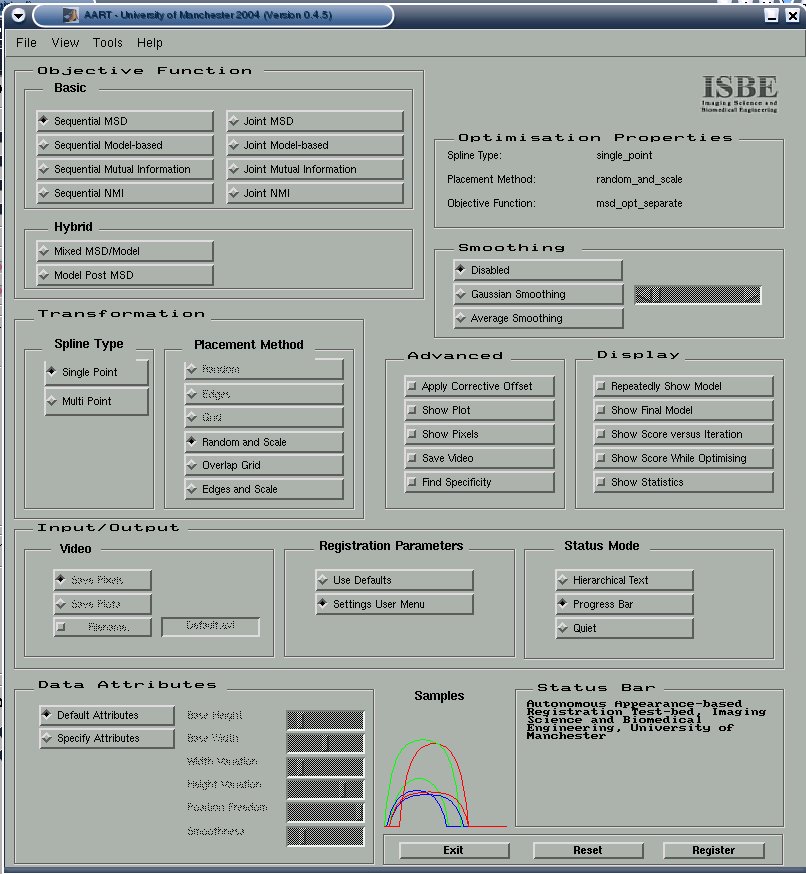Select Sequential NMI option

[125, 193]
